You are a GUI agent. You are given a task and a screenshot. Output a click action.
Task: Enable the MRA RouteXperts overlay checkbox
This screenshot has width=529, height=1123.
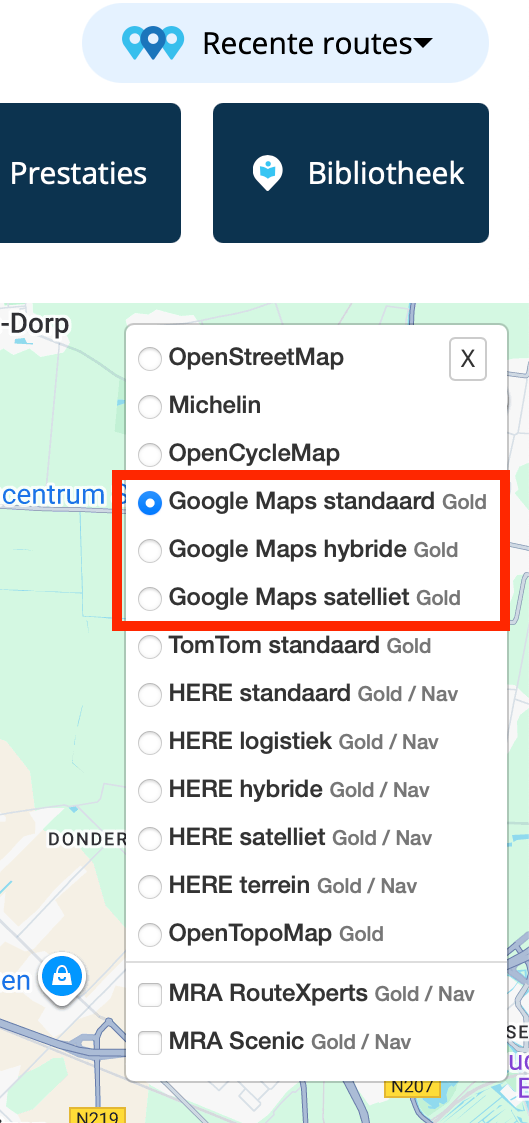click(150, 995)
